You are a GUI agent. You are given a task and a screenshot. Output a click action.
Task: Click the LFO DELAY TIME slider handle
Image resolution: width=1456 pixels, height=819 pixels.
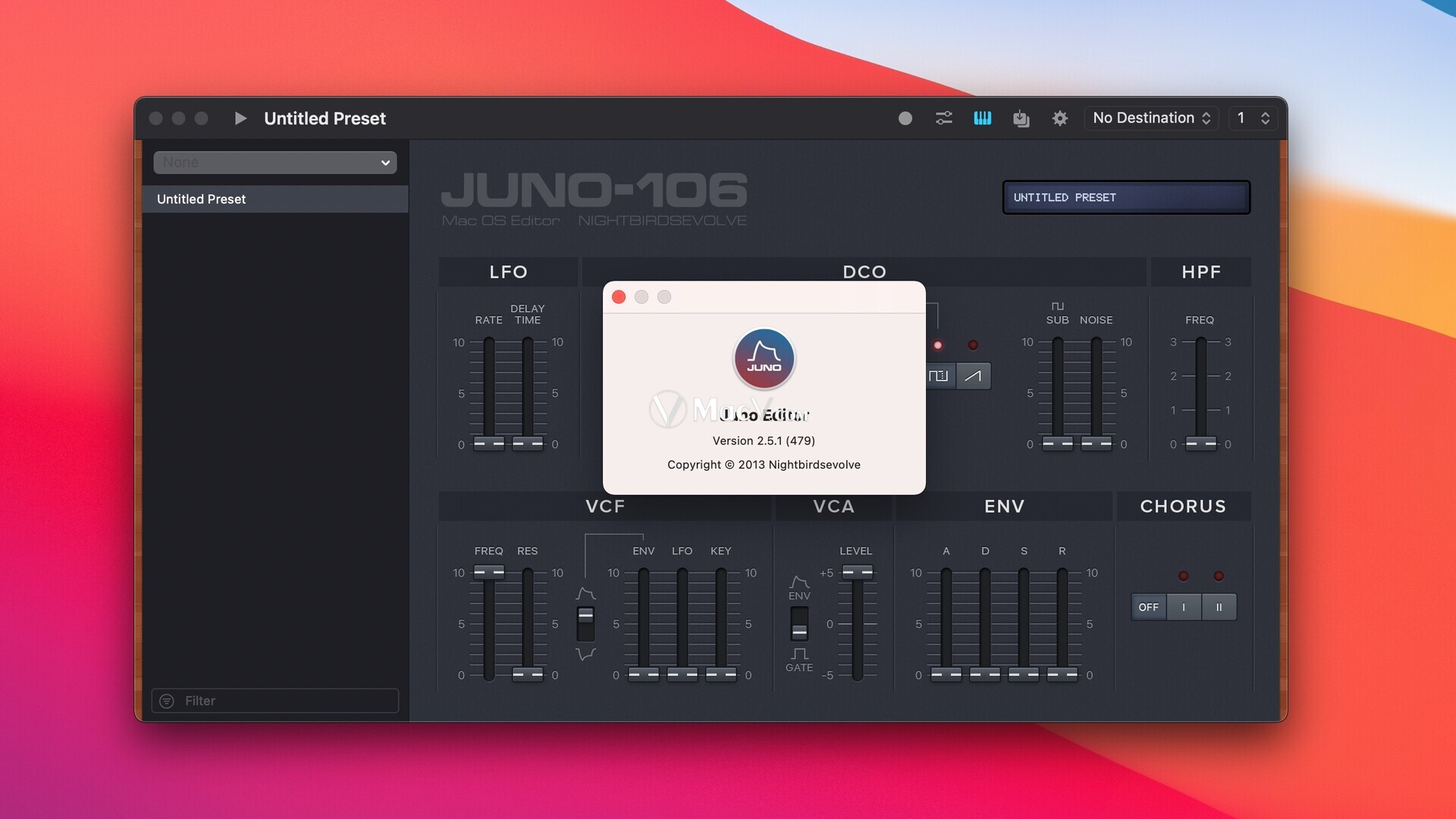pos(527,443)
